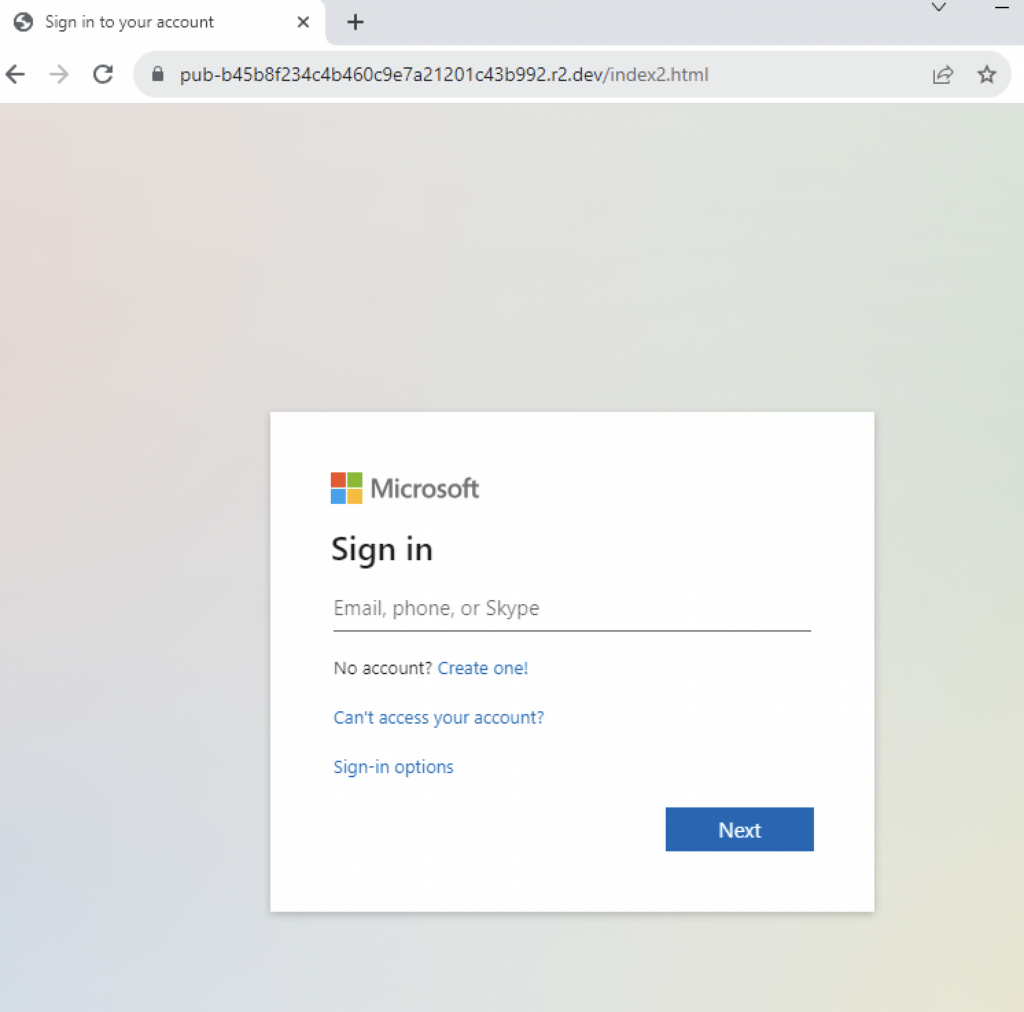Select the 'Sign in to your account' tab
1024x1012 pixels.
click(x=162, y=22)
